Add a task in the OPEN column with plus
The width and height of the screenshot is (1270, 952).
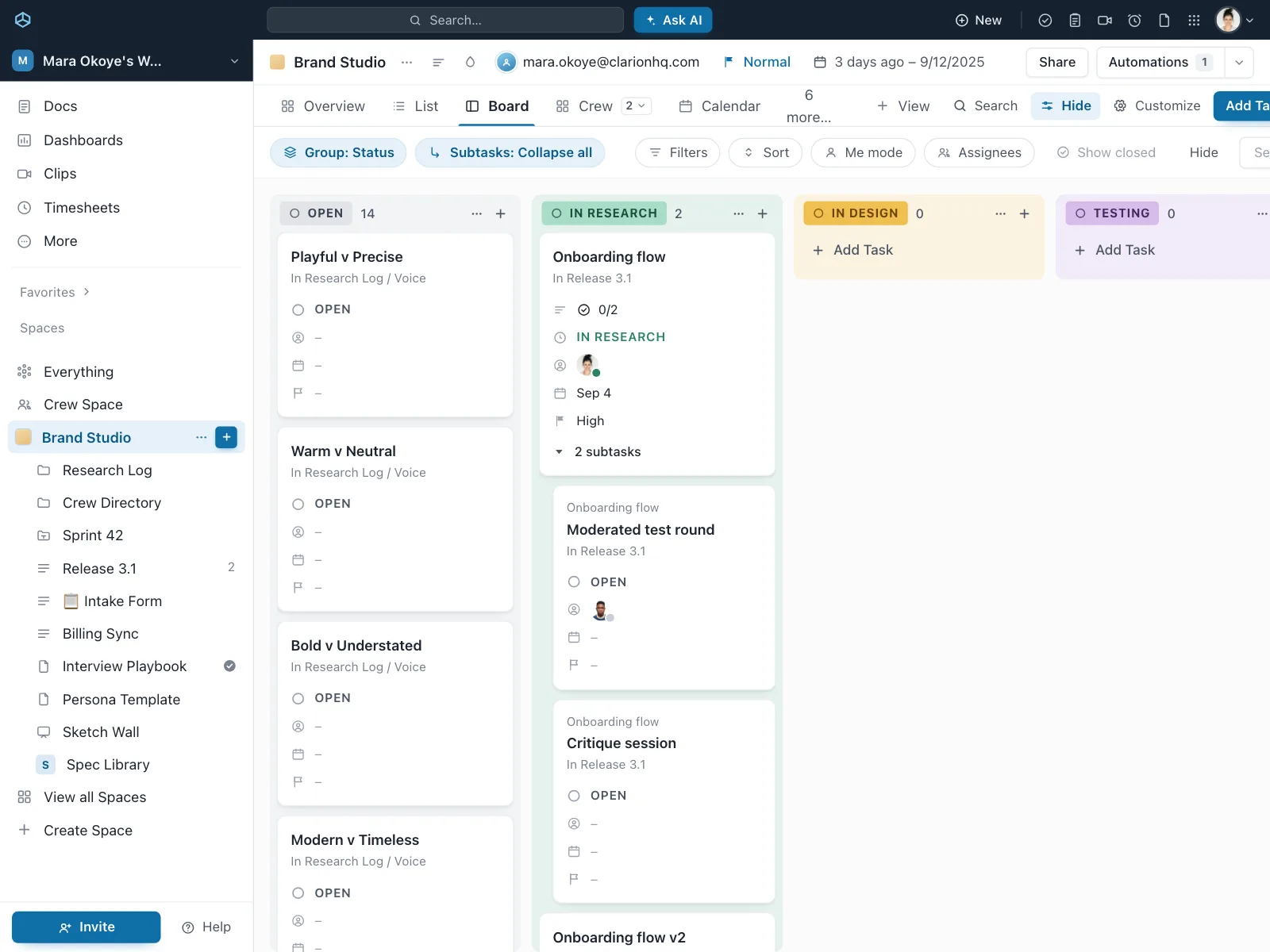[x=501, y=213]
